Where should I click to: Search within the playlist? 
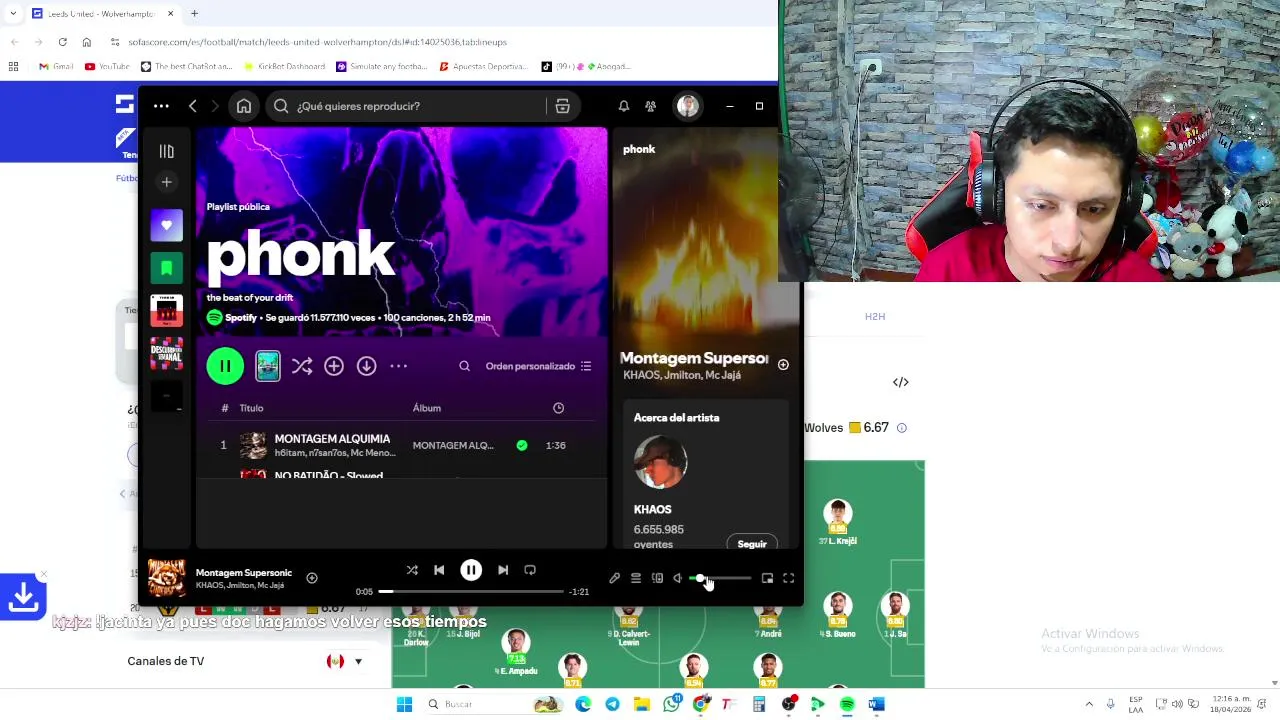pyautogui.click(x=464, y=366)
